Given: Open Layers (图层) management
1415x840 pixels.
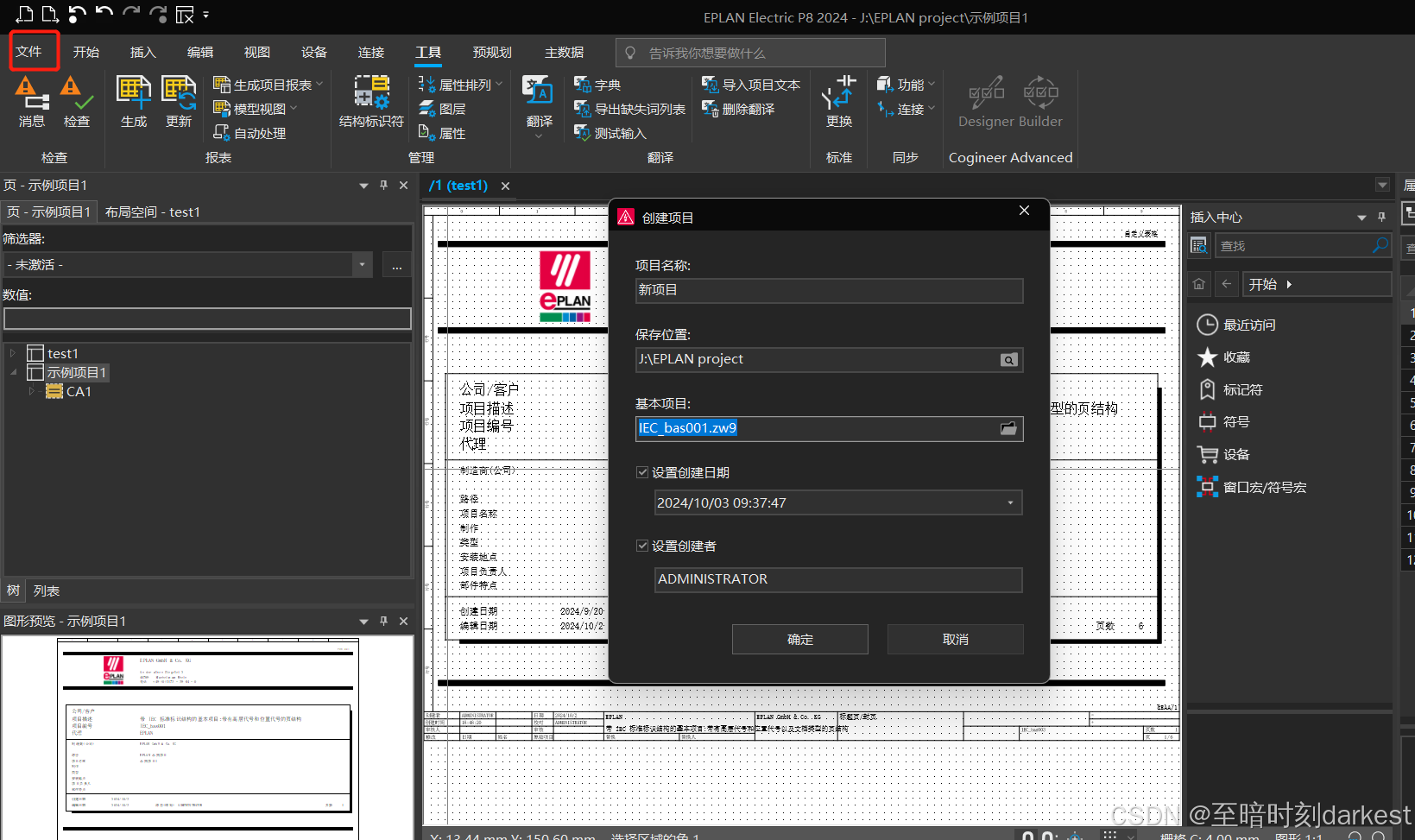Looking at the screenshot, I should pos(442,109).
